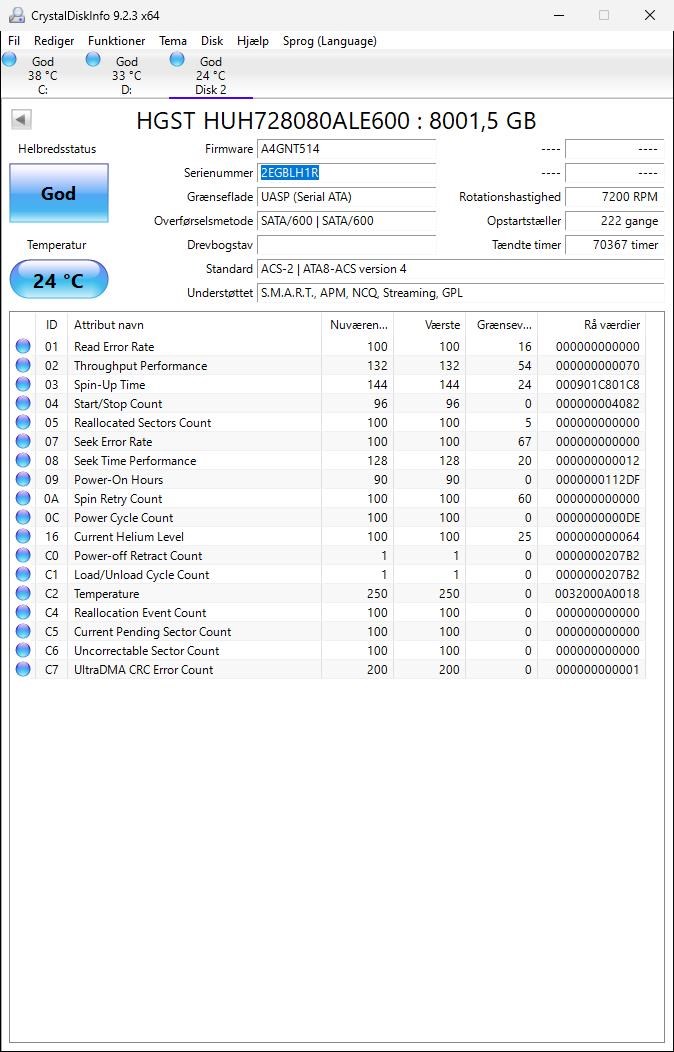The image size is (674, 1052).
Task: Click status orb for Load/Unload Cycle Count
Action: click(23, 574)
